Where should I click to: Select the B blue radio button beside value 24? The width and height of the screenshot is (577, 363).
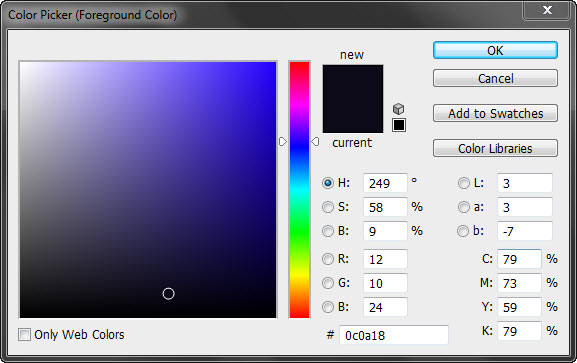tap(328, 307)
